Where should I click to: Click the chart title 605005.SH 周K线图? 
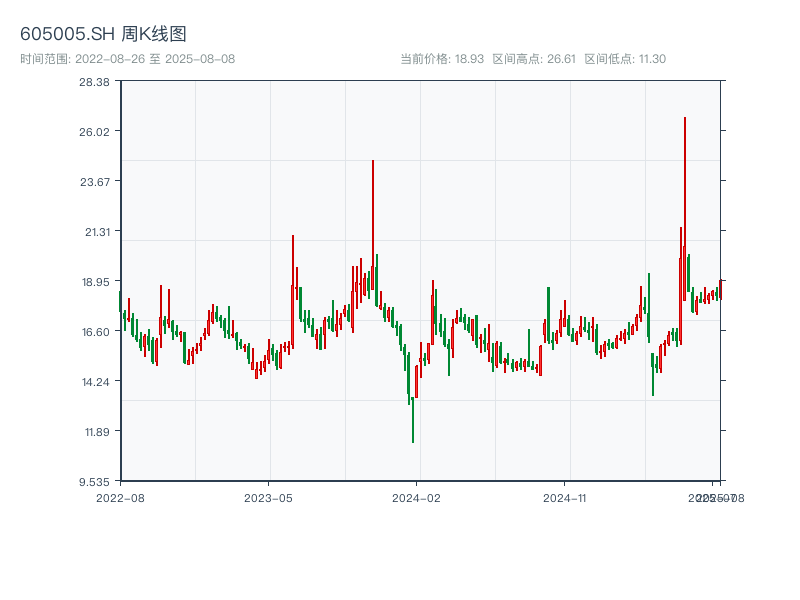click(103, 34)
